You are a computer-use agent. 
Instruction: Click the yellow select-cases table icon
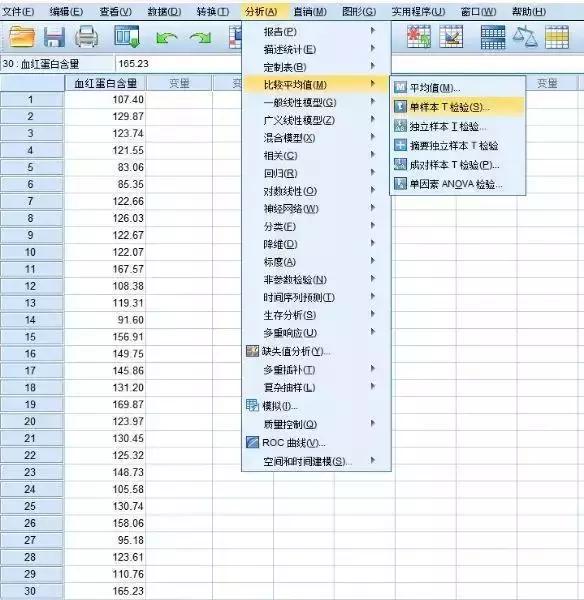tap(557, 37)
